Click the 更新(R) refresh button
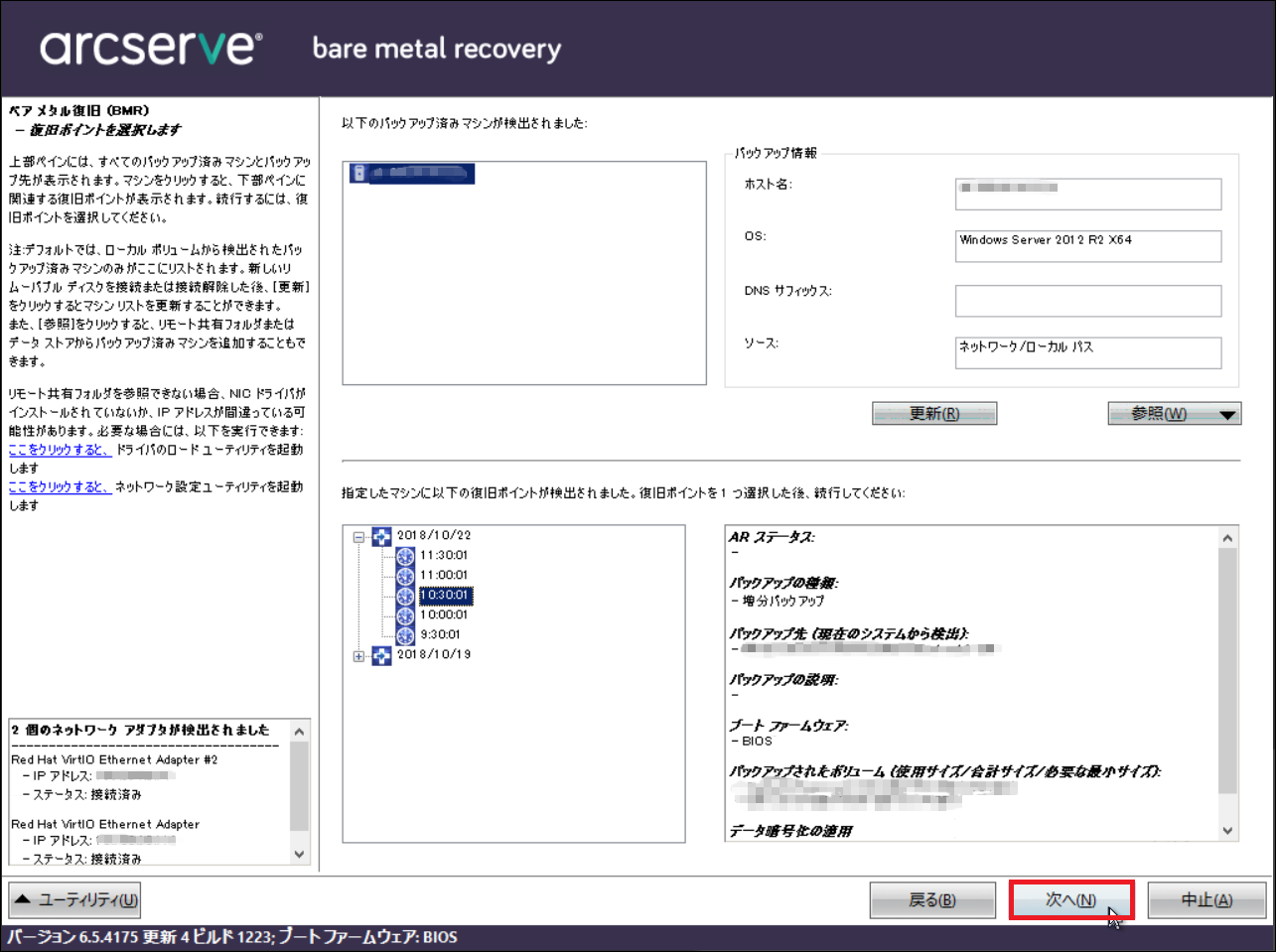 click(x=934, y=414)
